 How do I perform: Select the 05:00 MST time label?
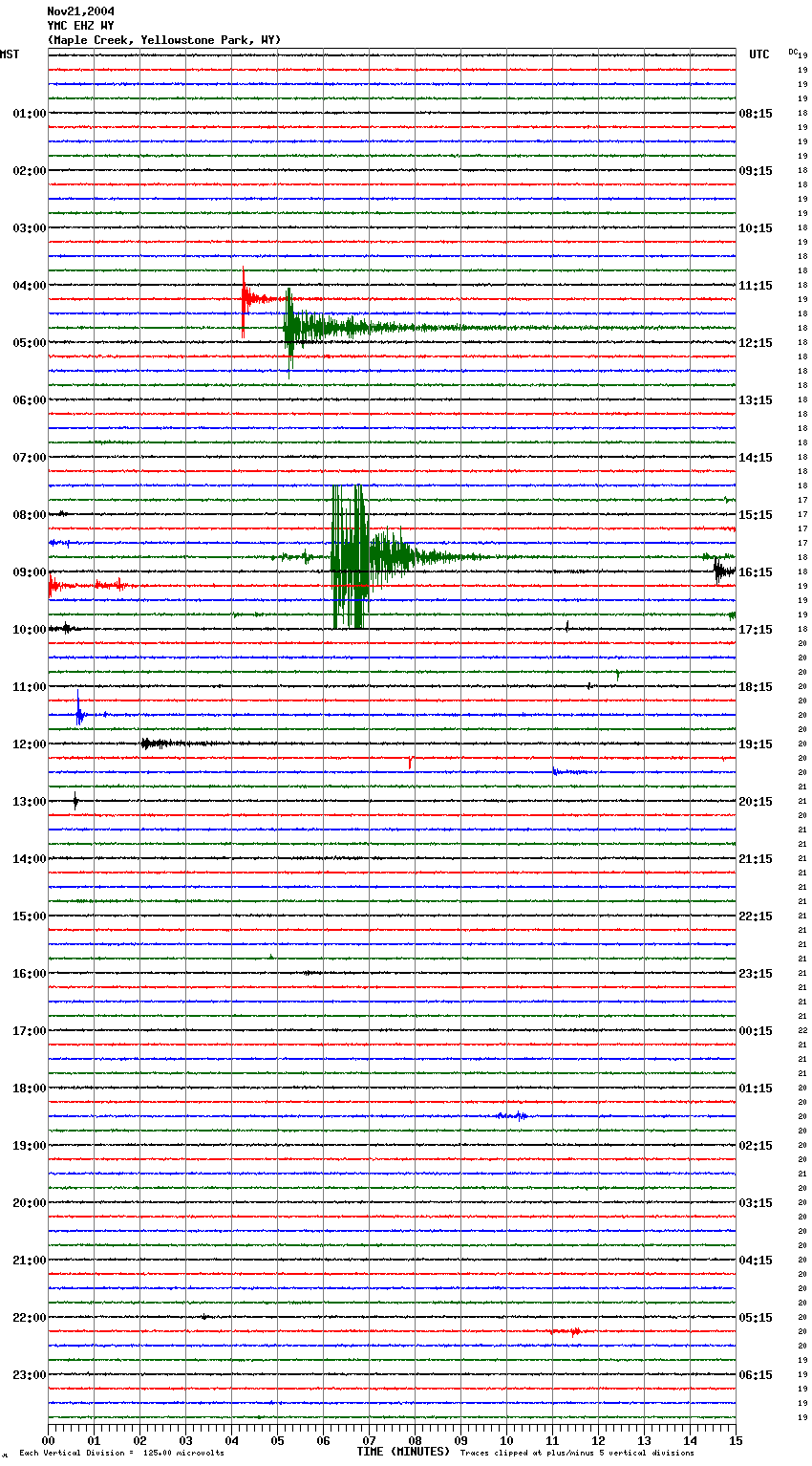(x=30, y=343)
